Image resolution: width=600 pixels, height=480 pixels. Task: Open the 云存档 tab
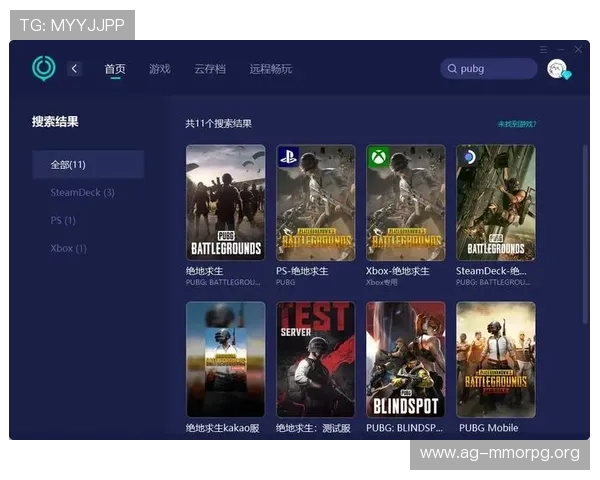tap(210, 69)
